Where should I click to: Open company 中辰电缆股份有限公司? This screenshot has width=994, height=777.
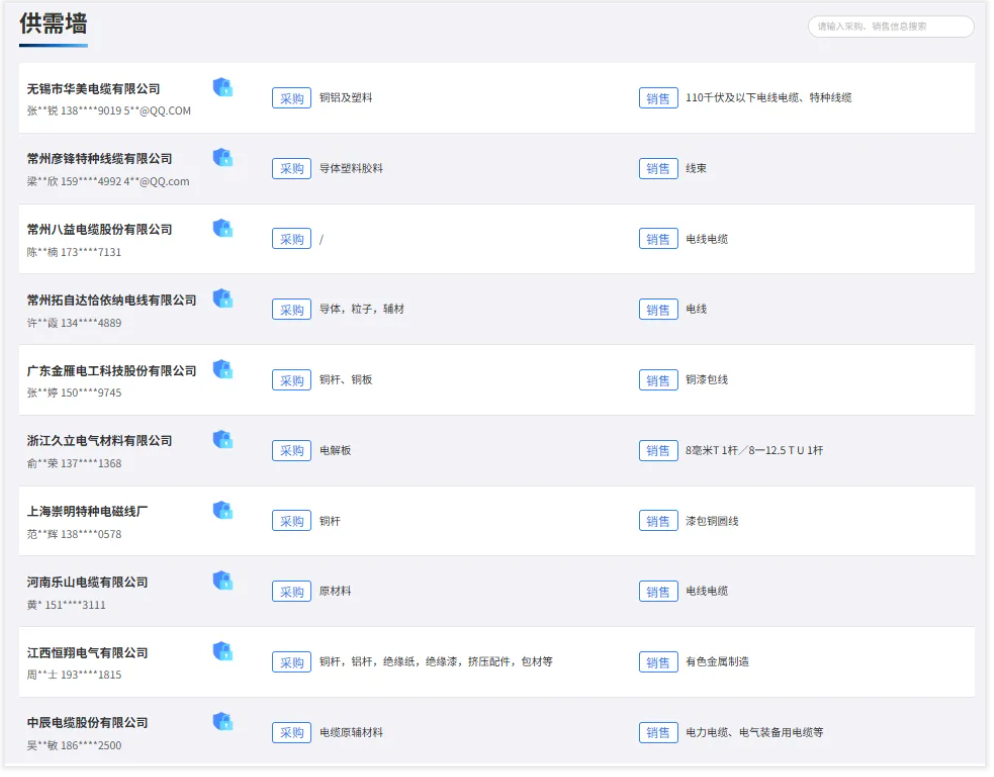point(87,724)
